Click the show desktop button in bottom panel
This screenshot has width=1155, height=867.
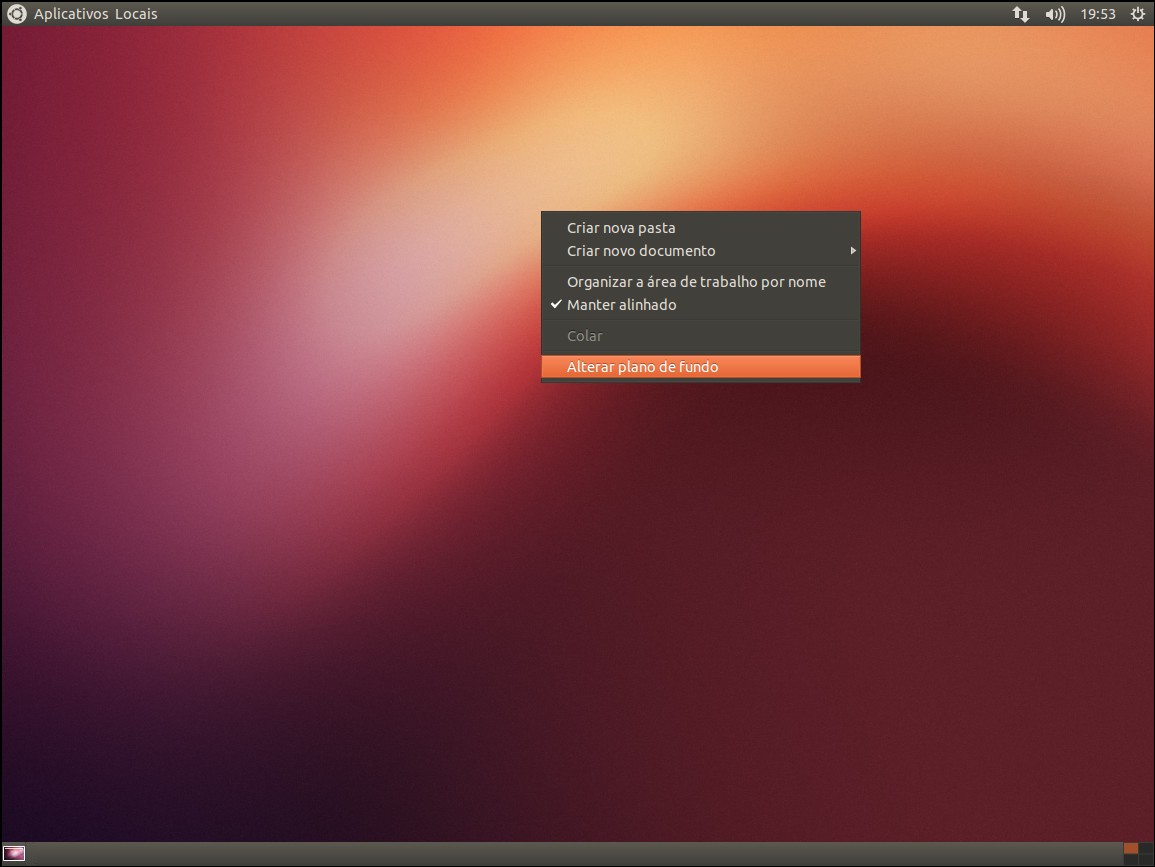[x=14, y=854]
